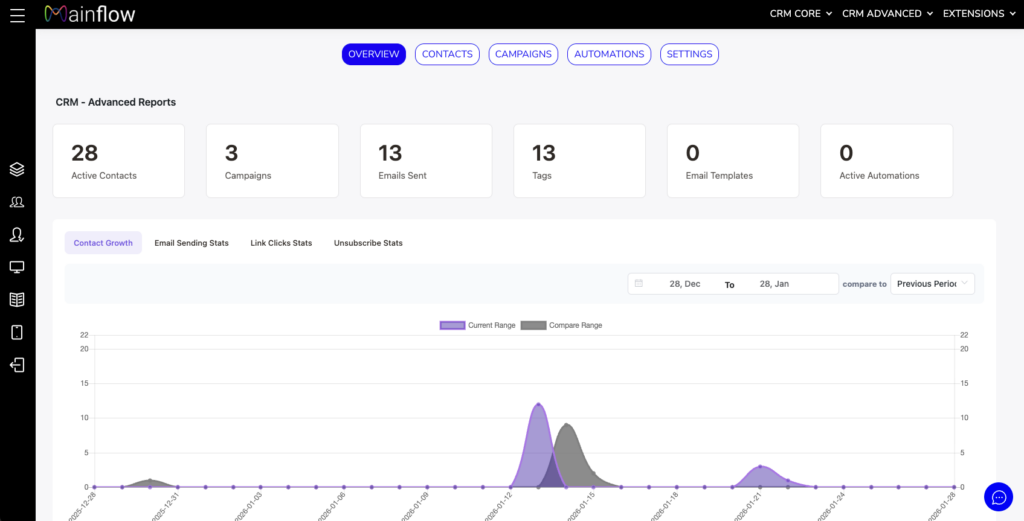Screen dimensions: 1024x521
Task: Click the mobile phone sidebar icon
Action: pyautogui.click(x=17, y=332)
